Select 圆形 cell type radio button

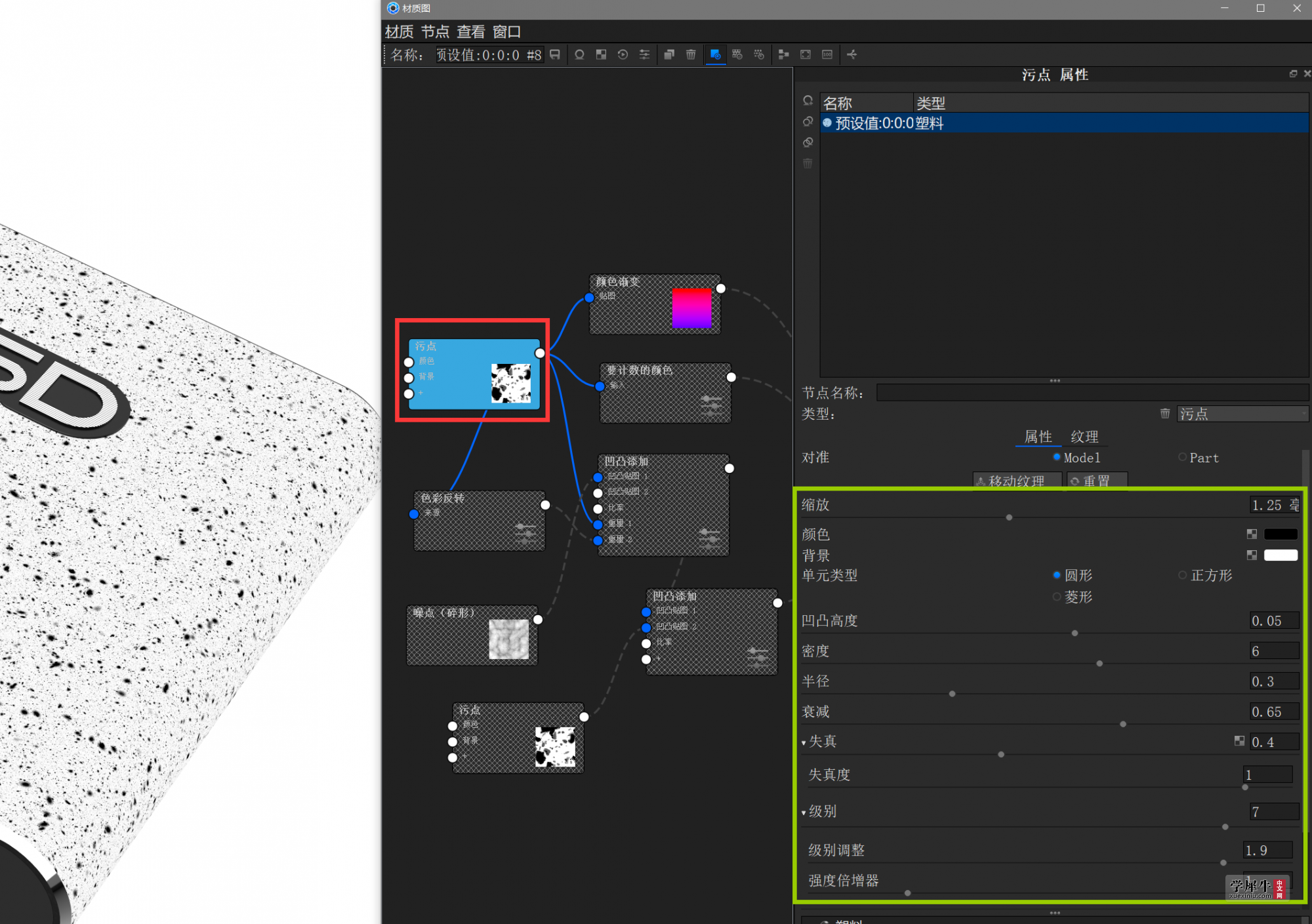(x=1056, y=575)
